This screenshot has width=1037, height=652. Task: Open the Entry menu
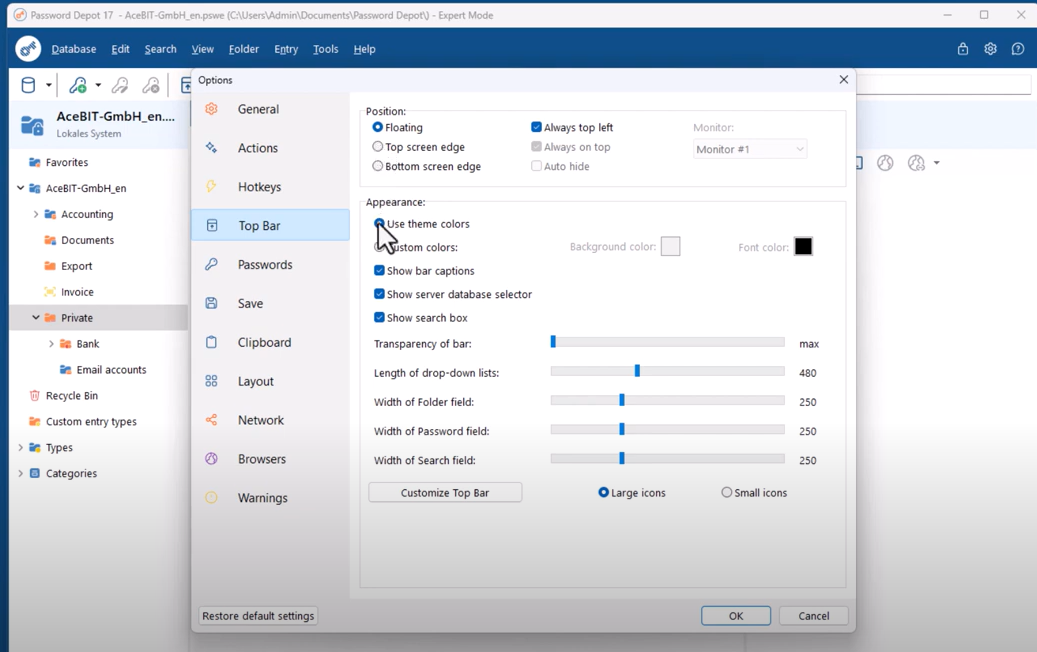pos(286,49)
